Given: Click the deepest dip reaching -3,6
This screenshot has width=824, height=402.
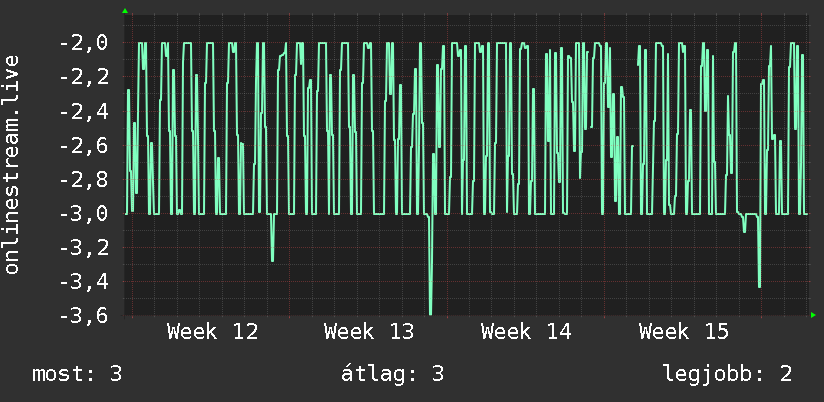Looking at the screenshot, I should pyautogui.click(x=430, y=310).
